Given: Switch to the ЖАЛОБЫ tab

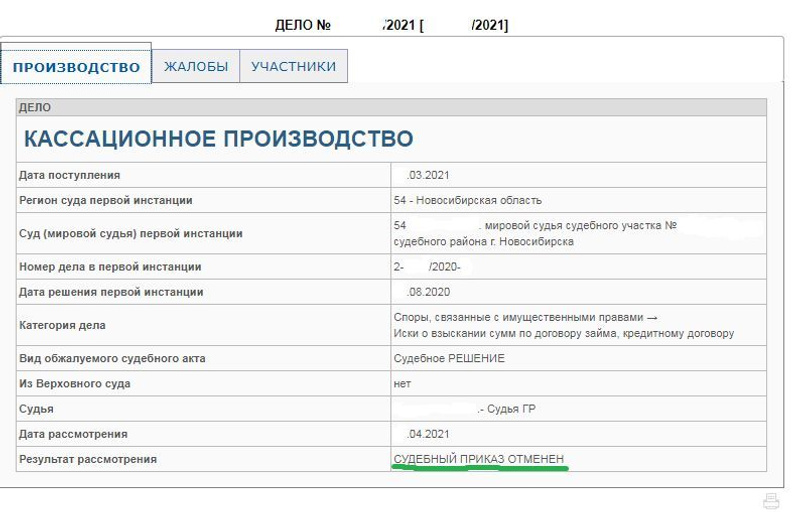Looking at the screenshot, I should pos(196,66).
